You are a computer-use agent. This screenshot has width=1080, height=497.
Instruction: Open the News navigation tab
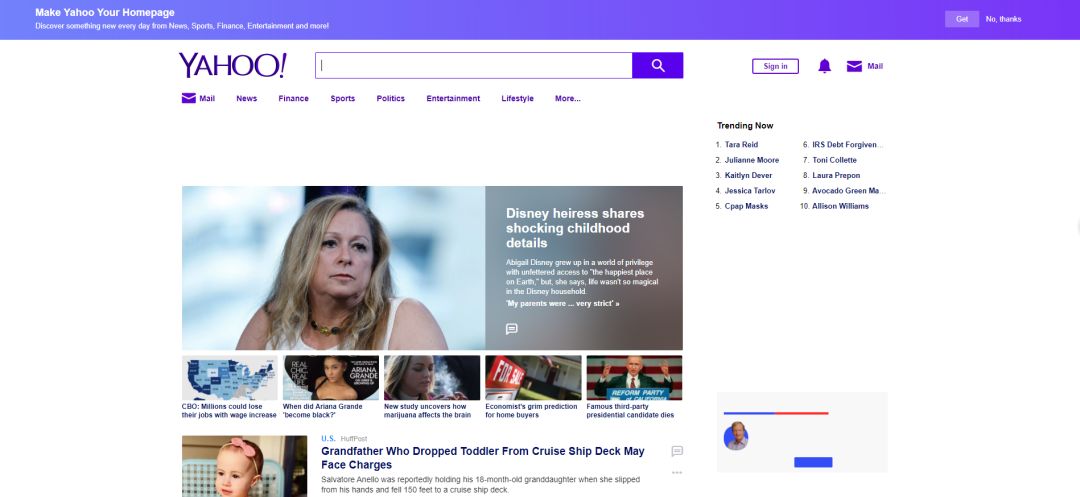pos(247,98)
